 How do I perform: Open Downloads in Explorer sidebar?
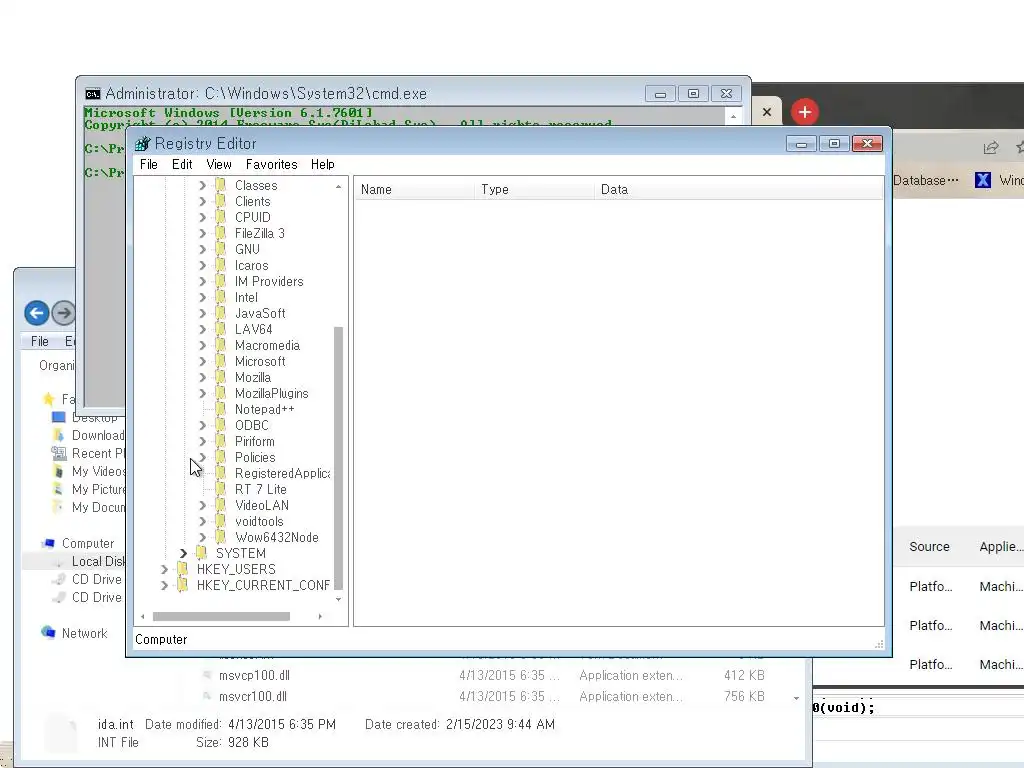point(98,436)
